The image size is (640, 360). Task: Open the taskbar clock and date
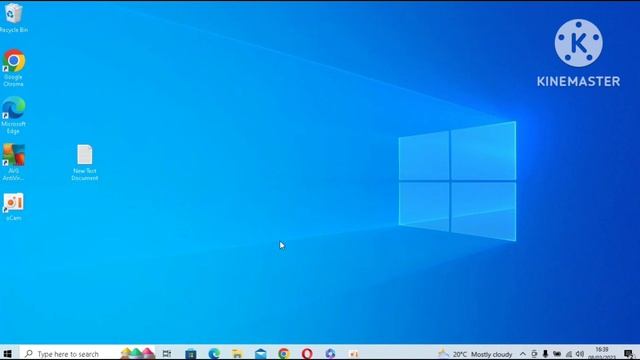pyautogui.click(x=602, y=353)
